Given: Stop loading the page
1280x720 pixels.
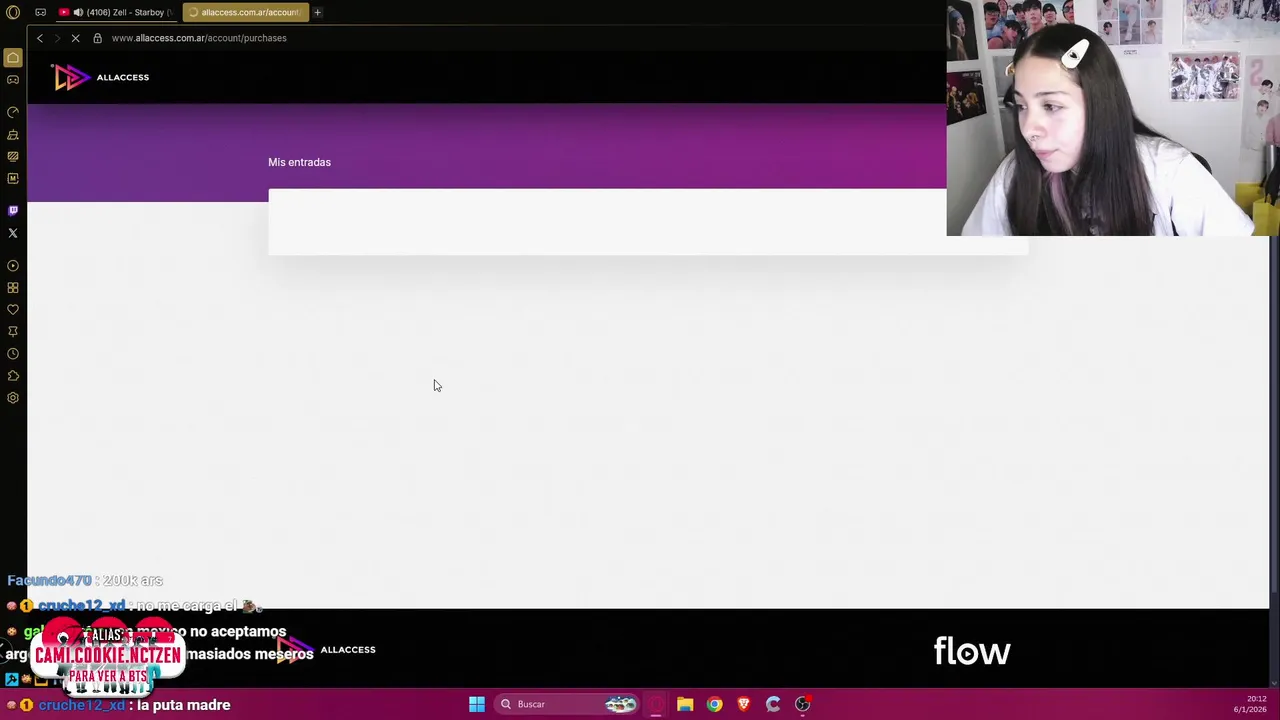Looking at the screenshot, I should point(75,38).
